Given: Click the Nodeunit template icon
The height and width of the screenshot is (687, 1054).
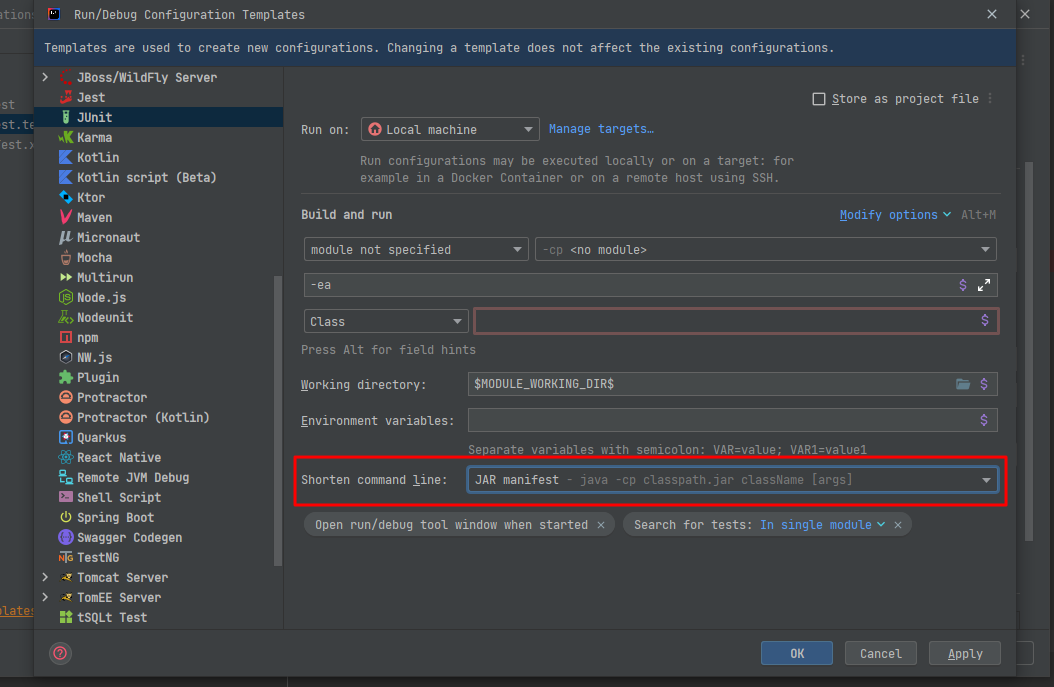Looking at the screenshot, I should point(66,317).
